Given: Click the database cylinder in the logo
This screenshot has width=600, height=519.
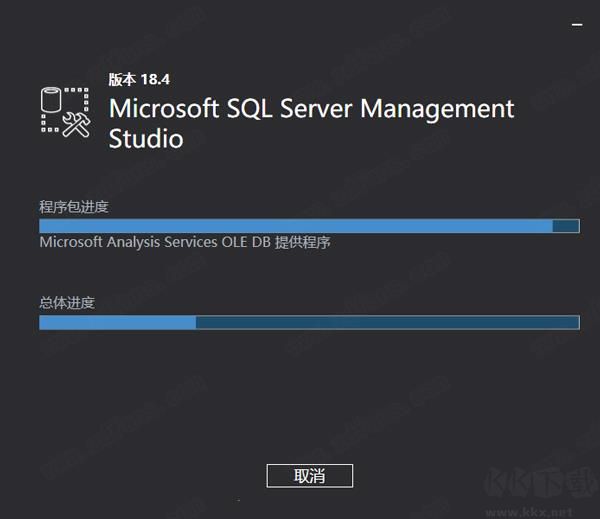Looking at the screenshot, I should tap(53, 101).
